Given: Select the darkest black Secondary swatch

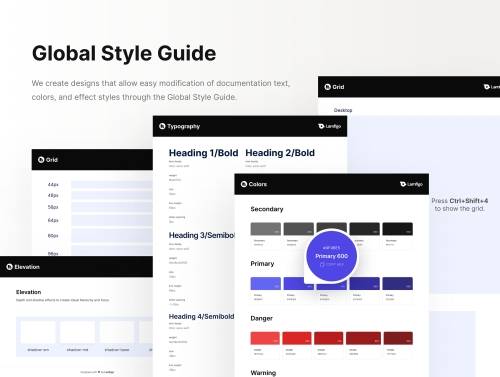Looking at the screenshot, I should coord(397,229).
